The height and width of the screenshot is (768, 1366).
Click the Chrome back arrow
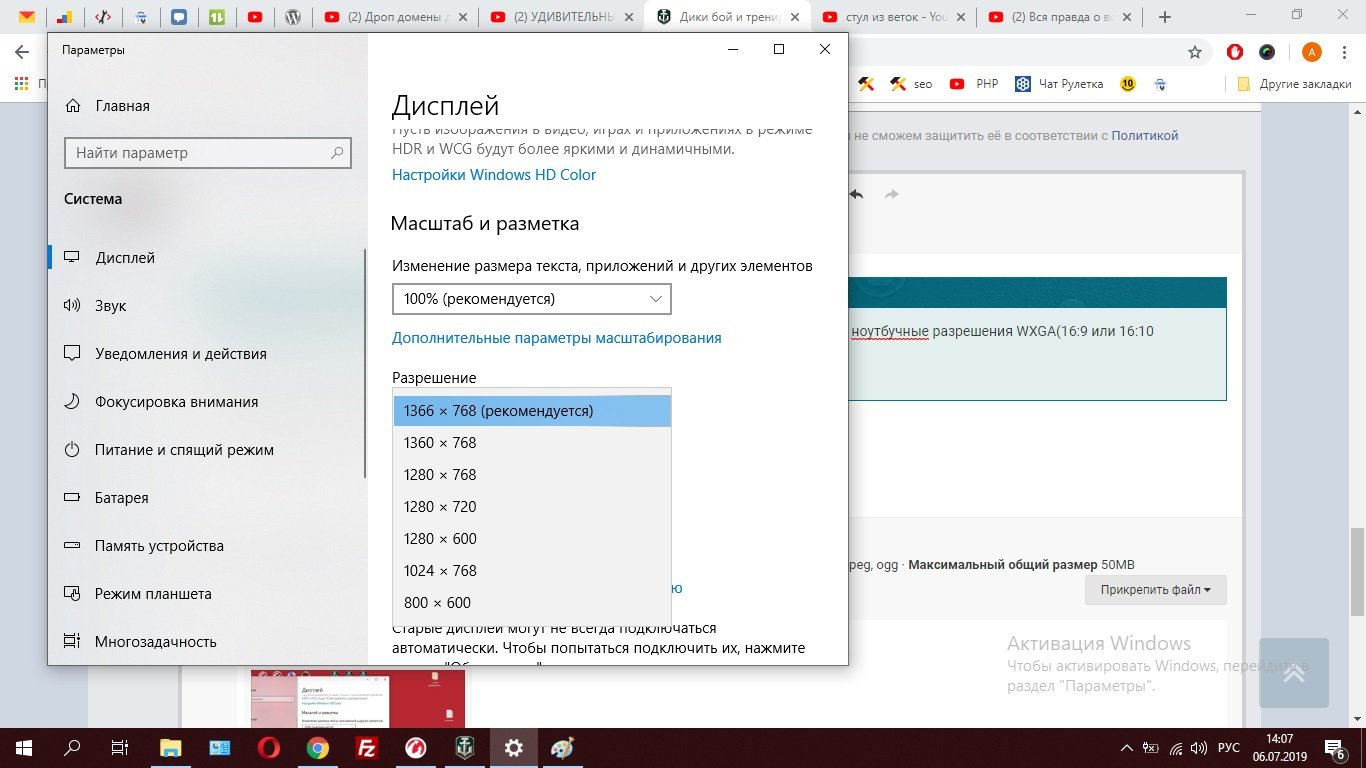coord(22,52)
